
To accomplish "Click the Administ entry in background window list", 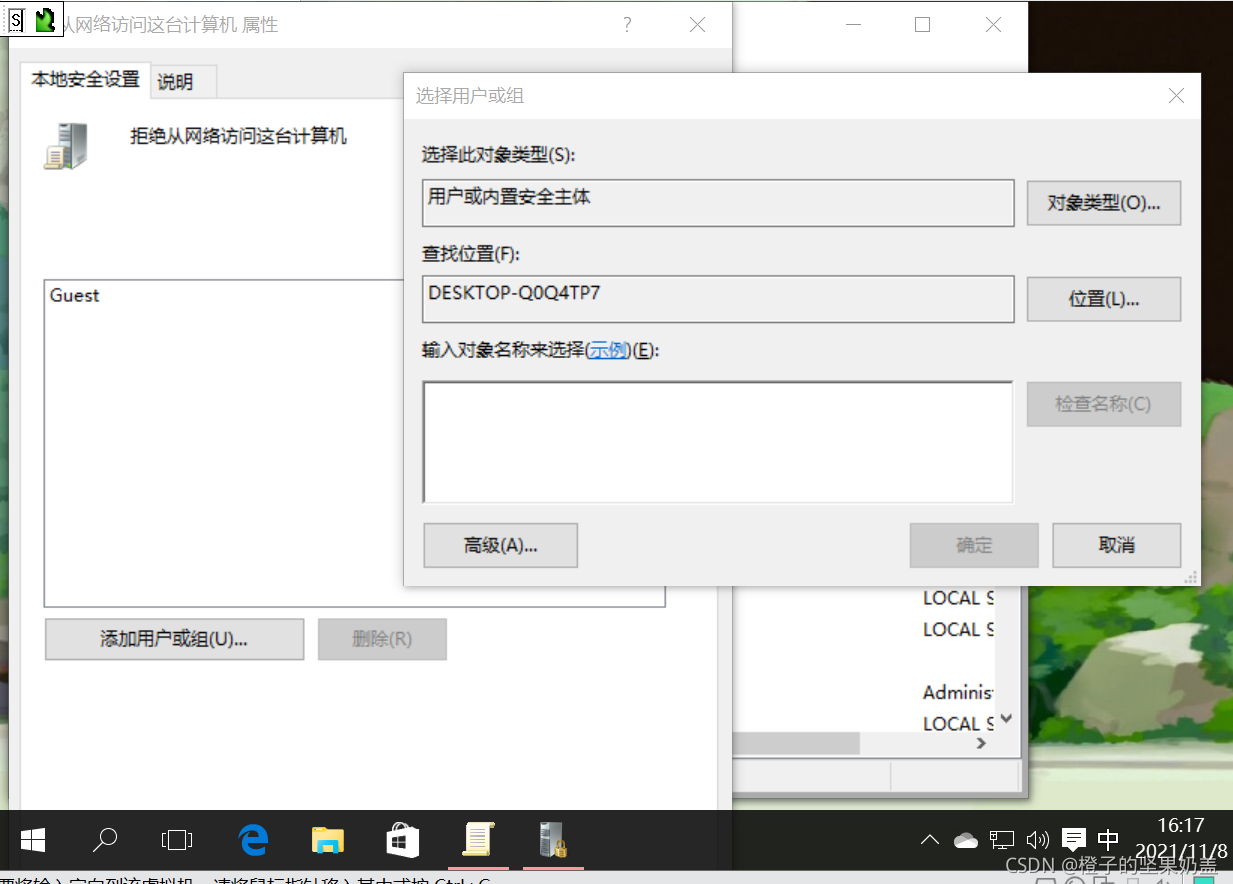I will 958,692.
